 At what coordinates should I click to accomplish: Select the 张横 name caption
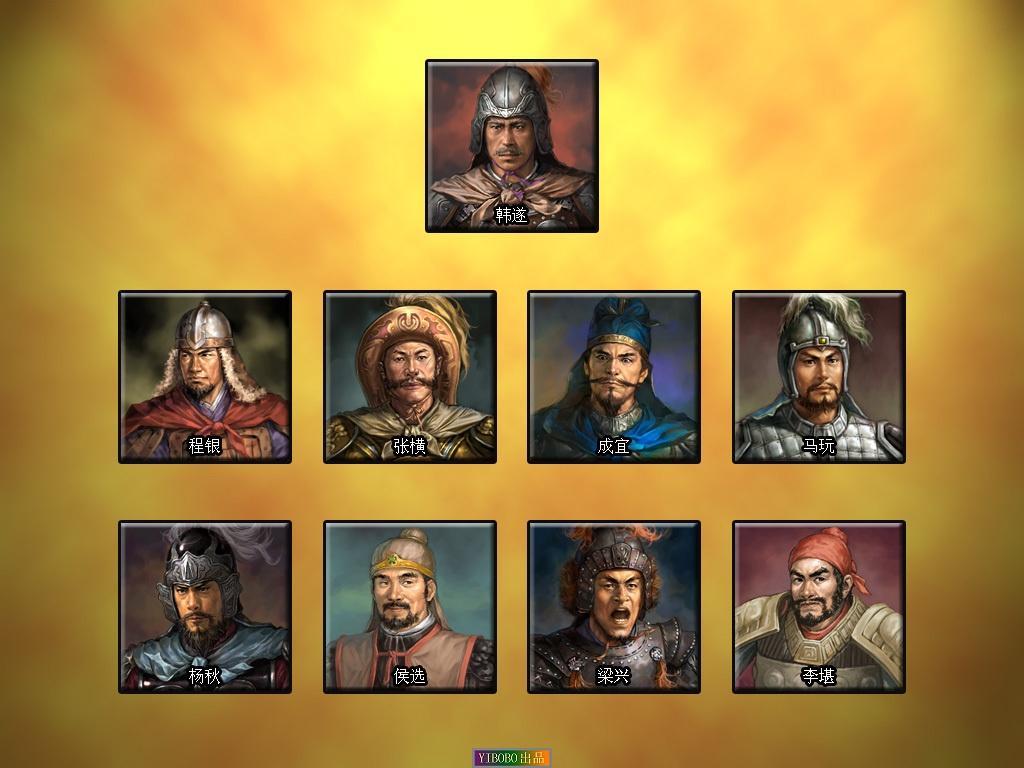pos(410,445)
